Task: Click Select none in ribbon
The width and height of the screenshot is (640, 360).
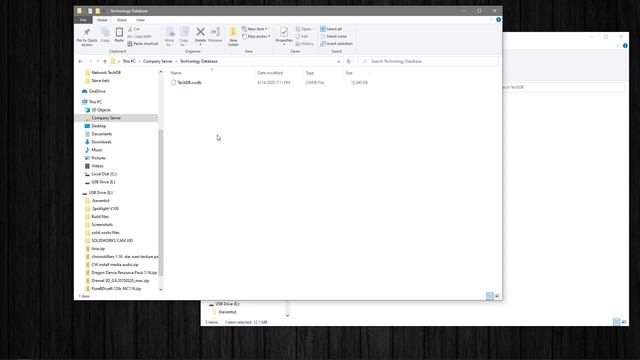Action: click(x=333, y=36)
